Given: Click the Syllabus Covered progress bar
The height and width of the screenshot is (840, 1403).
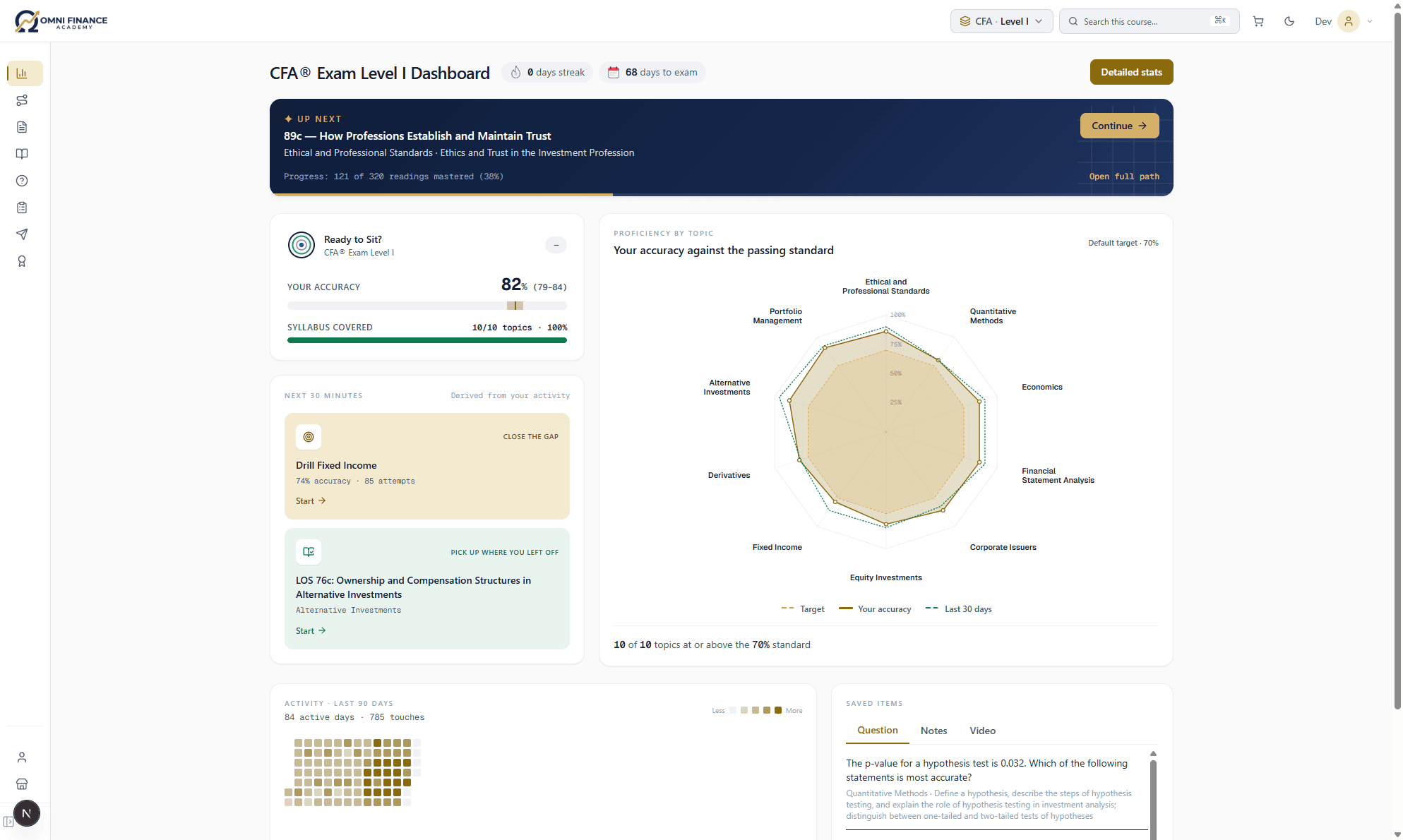Looking at the screenshot, I should pyautogui.click(x=426, y=340).
